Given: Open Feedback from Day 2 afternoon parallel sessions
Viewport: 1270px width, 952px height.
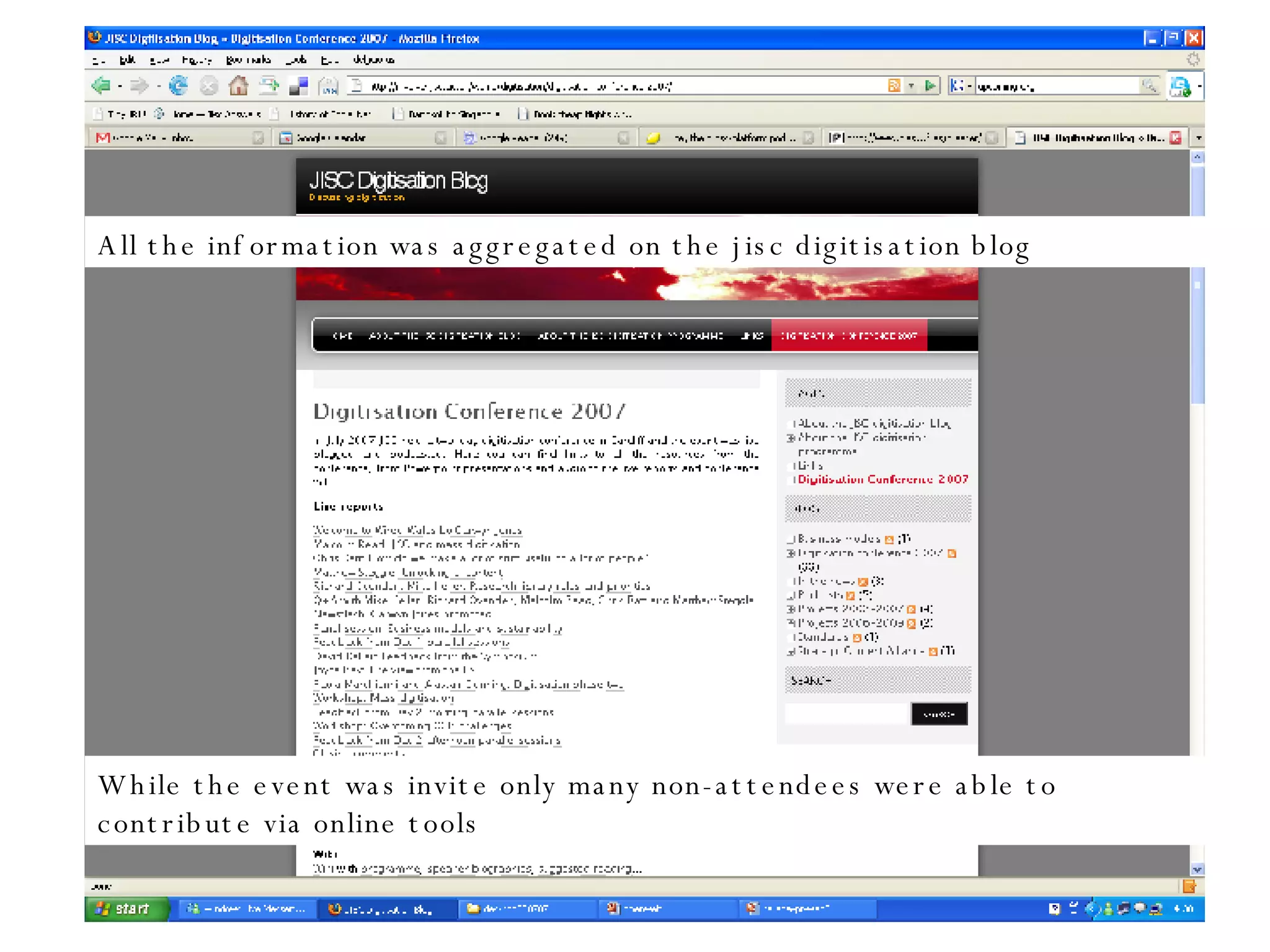Looking at the screenshot, I should pyautogui.click(x=437, y=740).
